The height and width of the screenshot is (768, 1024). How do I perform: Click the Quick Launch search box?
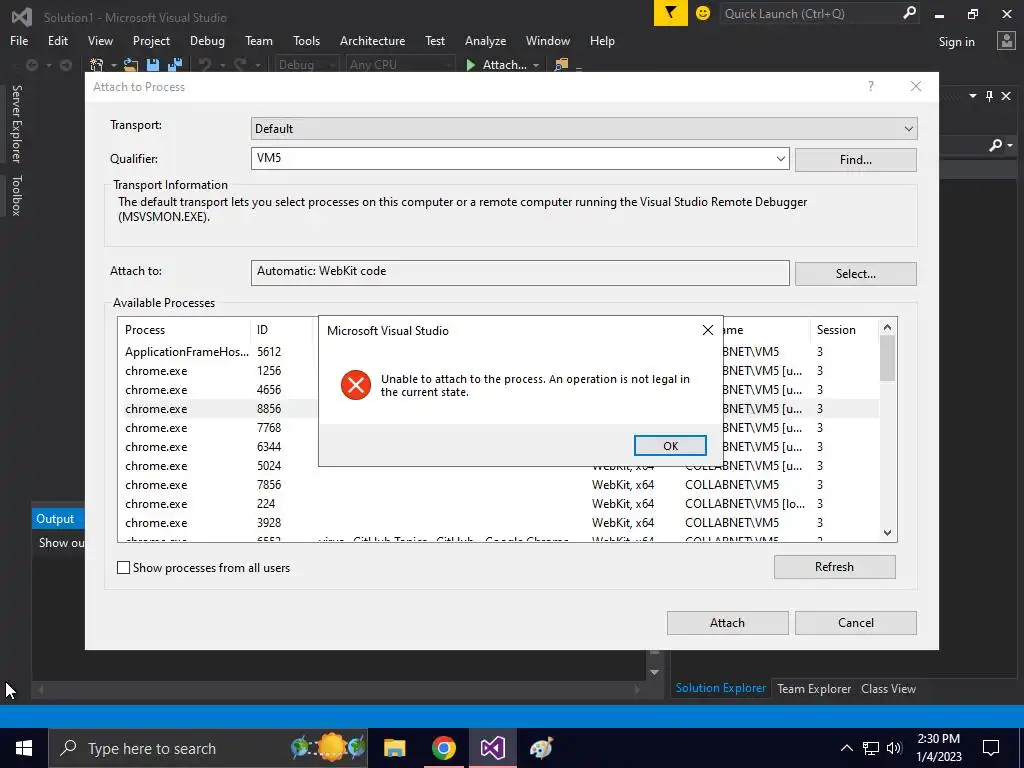click(x=810, y=13)
